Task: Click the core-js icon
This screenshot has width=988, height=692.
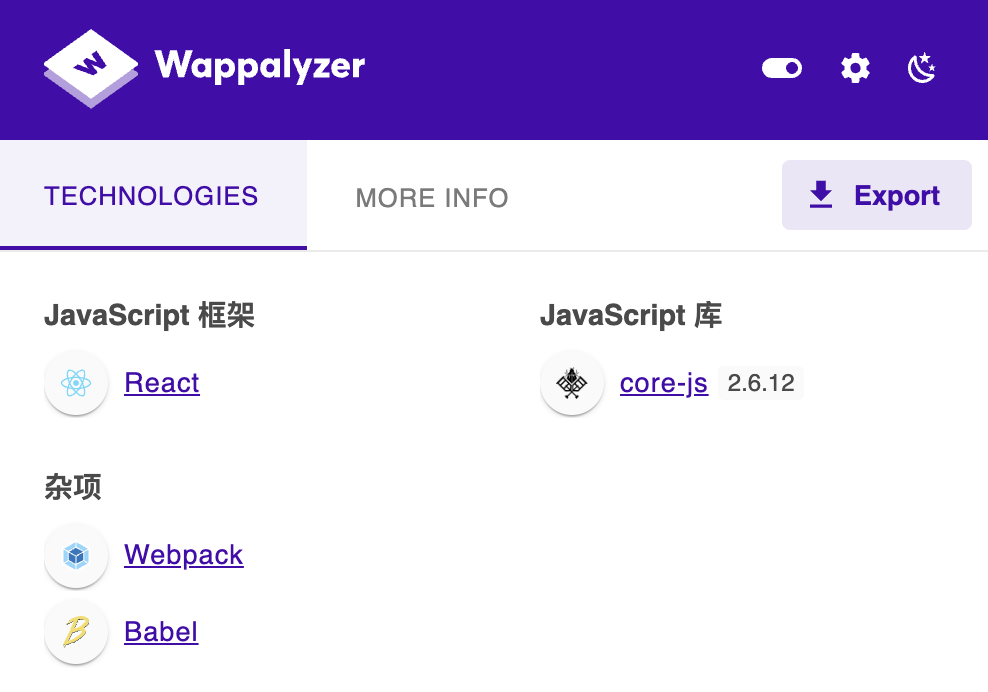Action: click(x=572, y=383)
